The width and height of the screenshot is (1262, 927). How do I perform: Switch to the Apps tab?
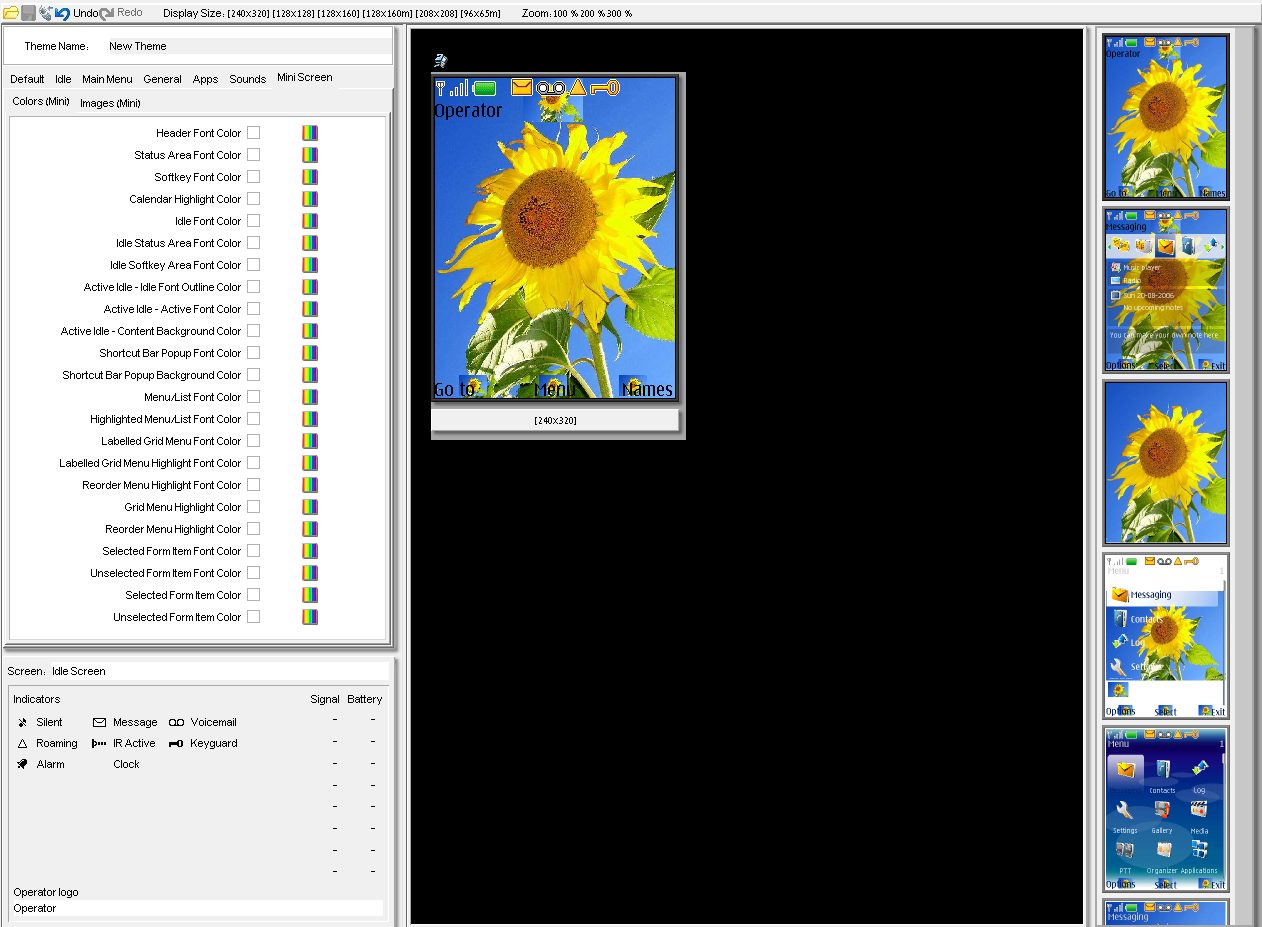pos(205,79)
